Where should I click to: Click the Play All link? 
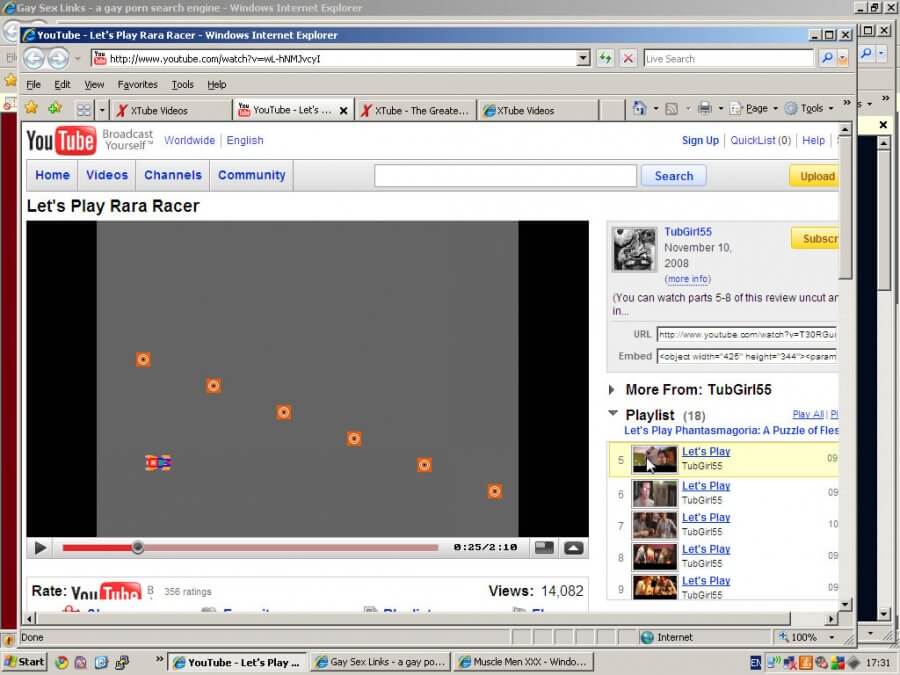pyautogui.click(x=808, y=414)
